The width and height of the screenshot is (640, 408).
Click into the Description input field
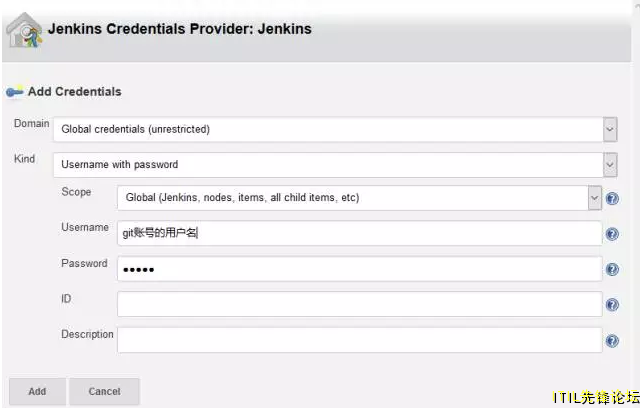click(360, 340)
